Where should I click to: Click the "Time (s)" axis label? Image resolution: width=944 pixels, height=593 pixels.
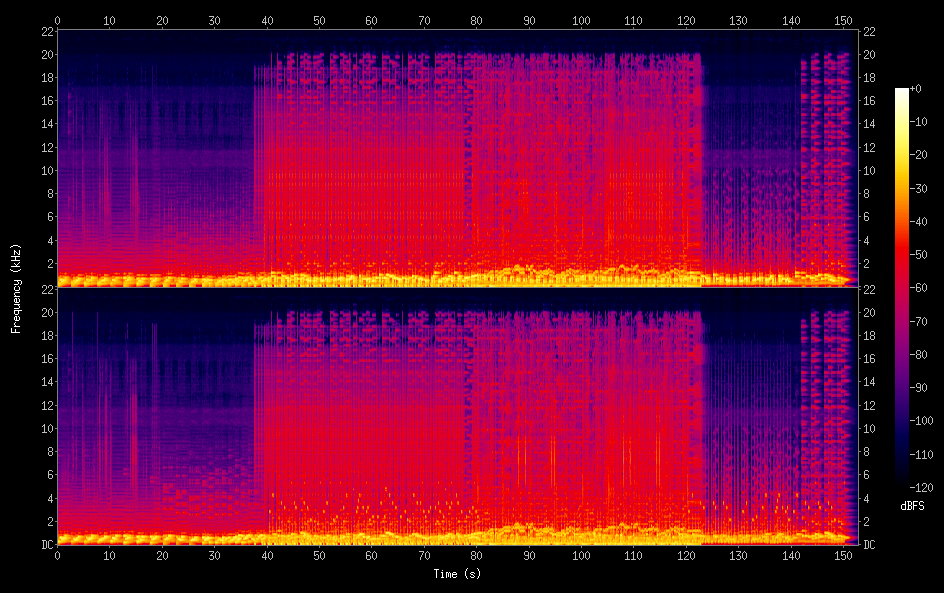click(455, 574)
